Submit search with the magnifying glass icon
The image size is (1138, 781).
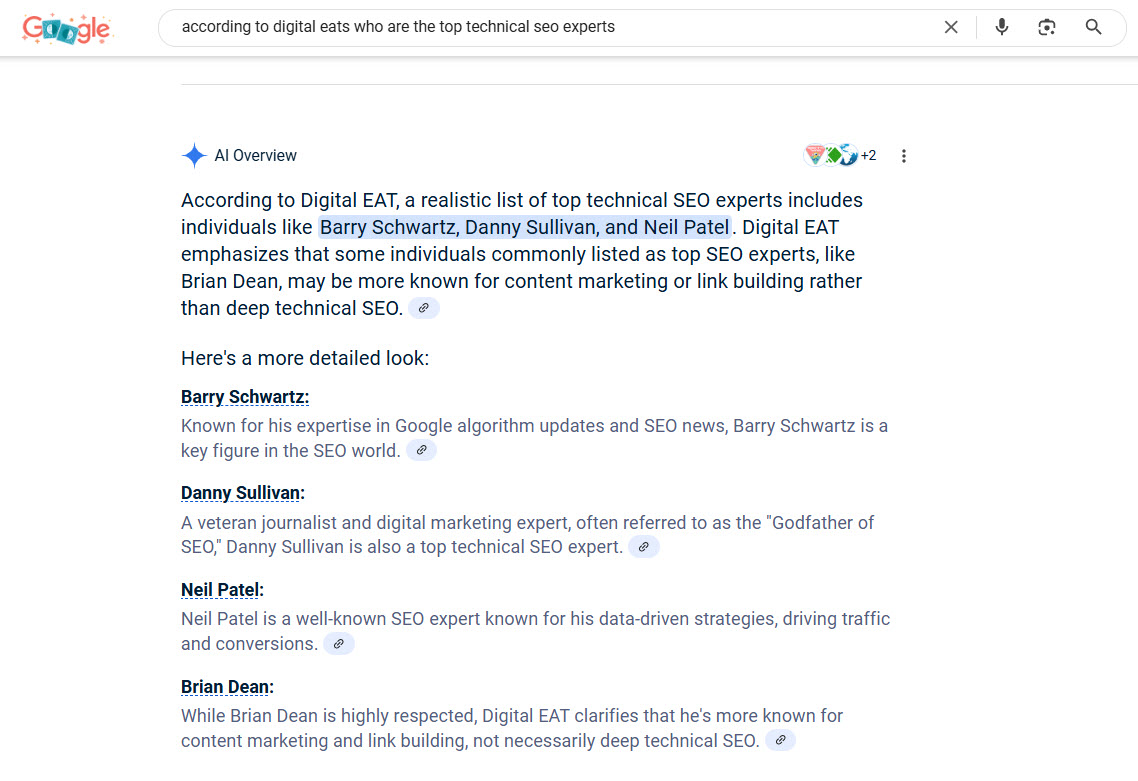click(1093, 28)
